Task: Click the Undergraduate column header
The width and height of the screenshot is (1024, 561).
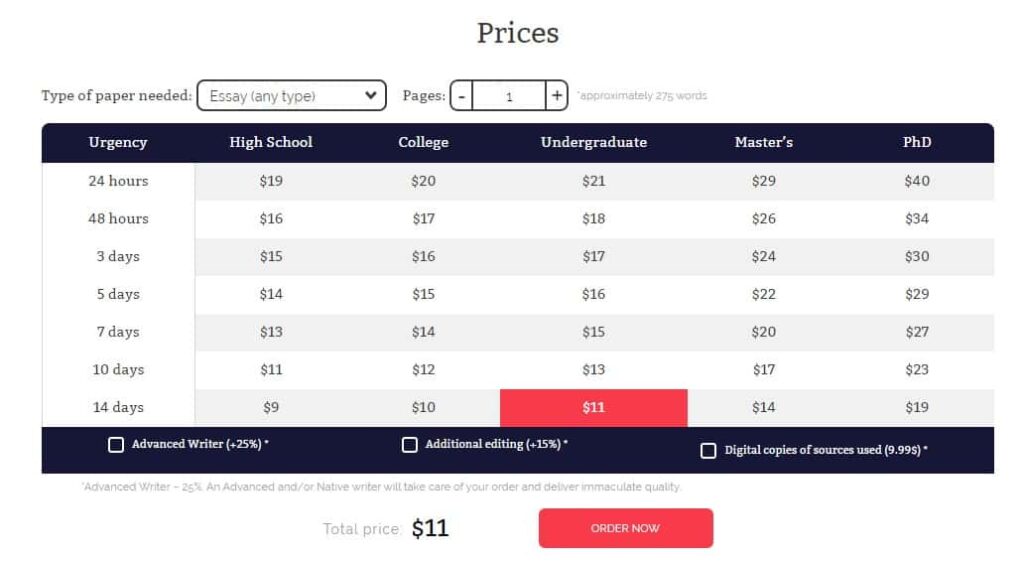Action: point(594,142)
